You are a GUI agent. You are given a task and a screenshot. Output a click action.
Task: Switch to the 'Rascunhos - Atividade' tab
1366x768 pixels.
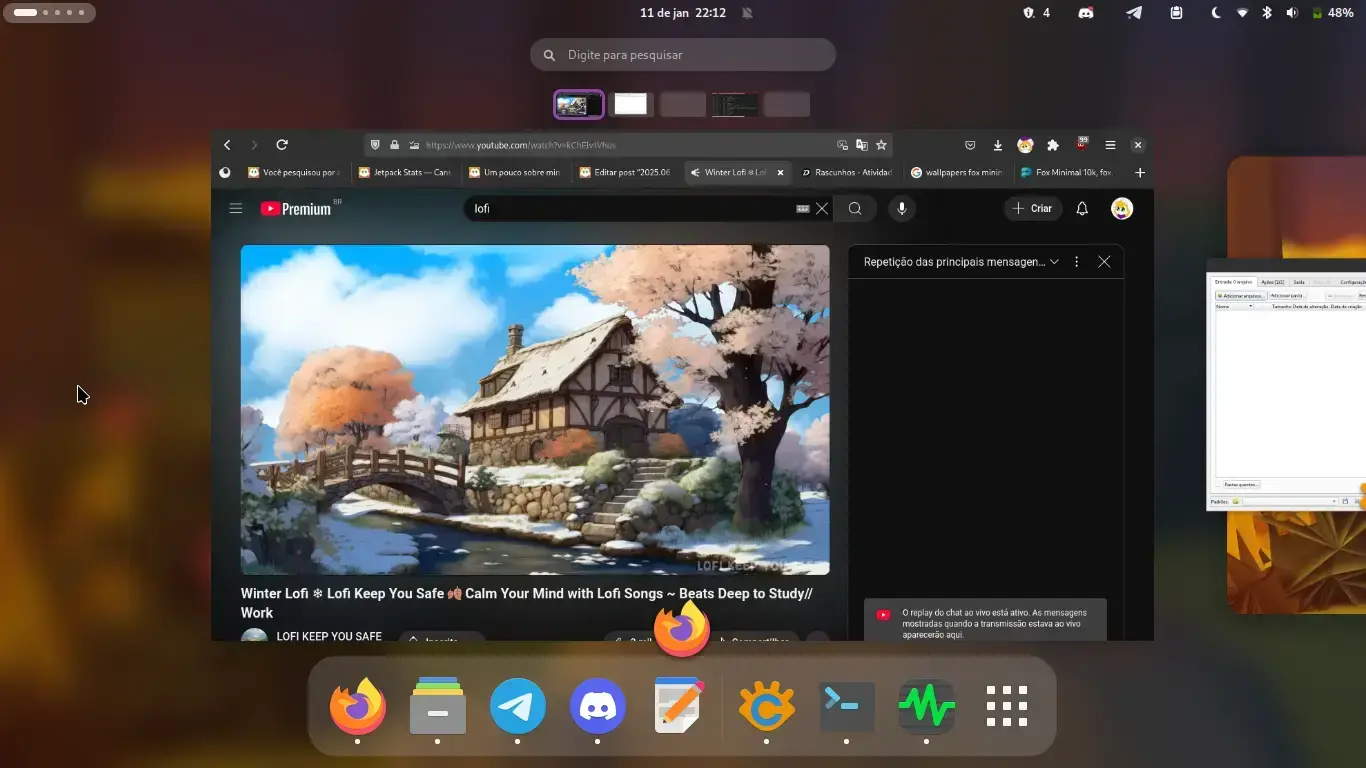click(845, 172)
